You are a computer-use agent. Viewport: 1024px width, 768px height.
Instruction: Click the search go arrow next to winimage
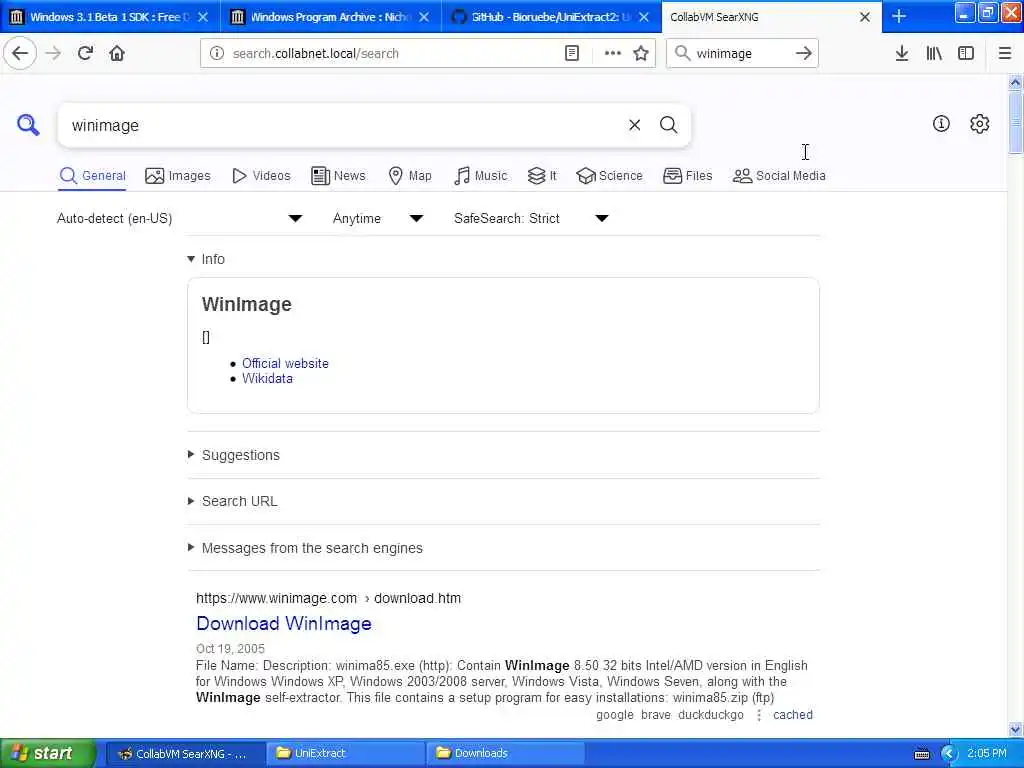tap(803, 53)
